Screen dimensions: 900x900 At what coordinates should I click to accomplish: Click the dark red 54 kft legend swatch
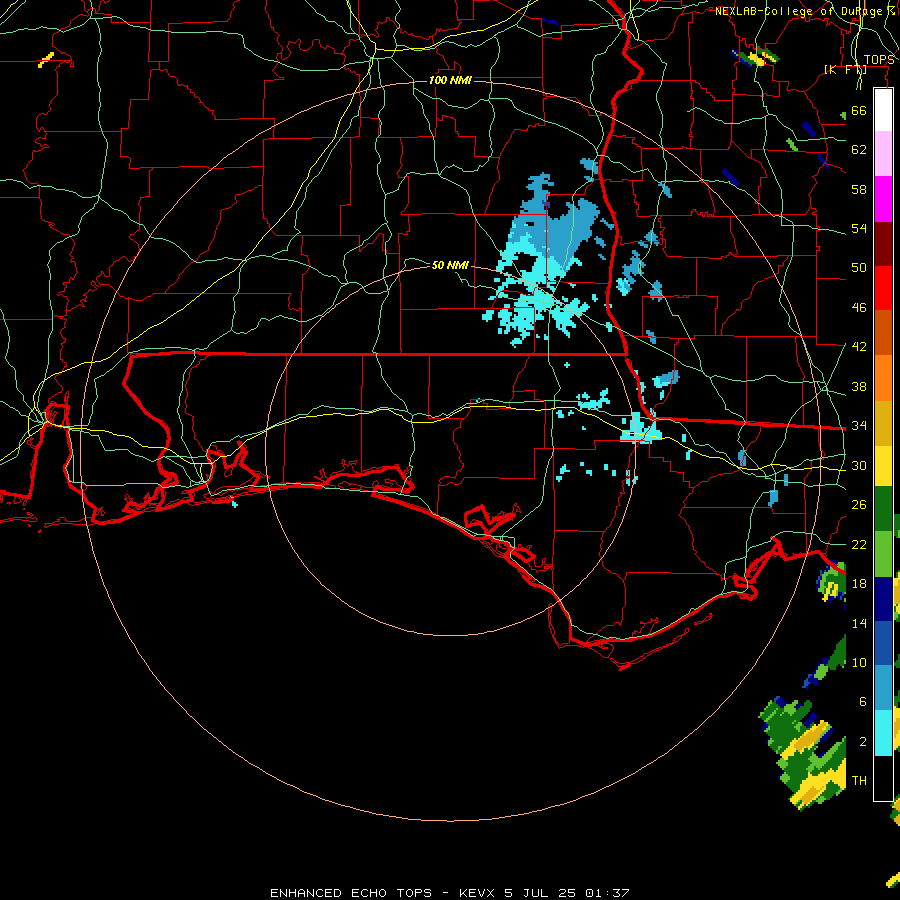click(x=883, y=243)
